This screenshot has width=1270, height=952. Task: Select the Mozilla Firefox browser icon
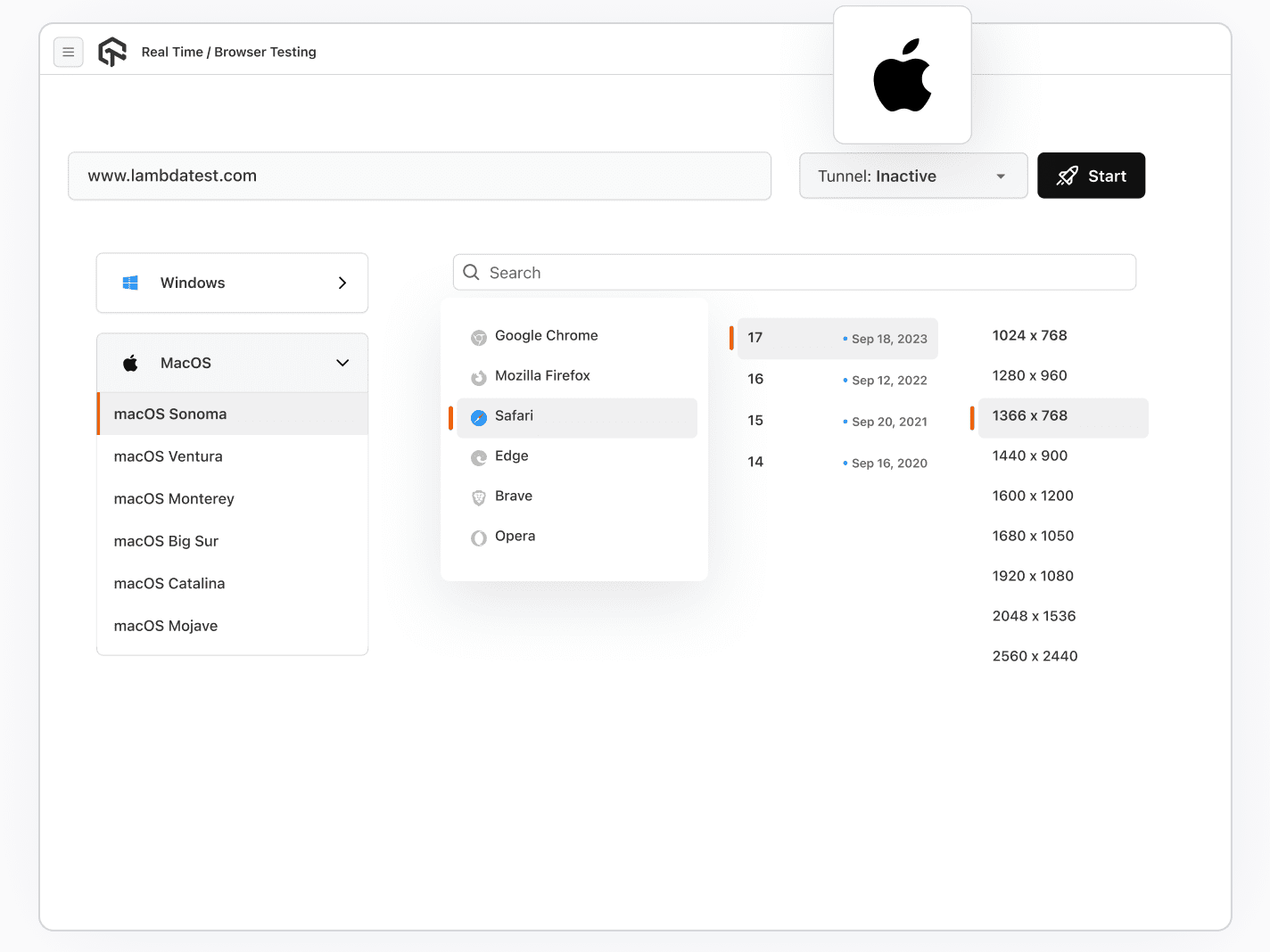click(x=480, y=376)
